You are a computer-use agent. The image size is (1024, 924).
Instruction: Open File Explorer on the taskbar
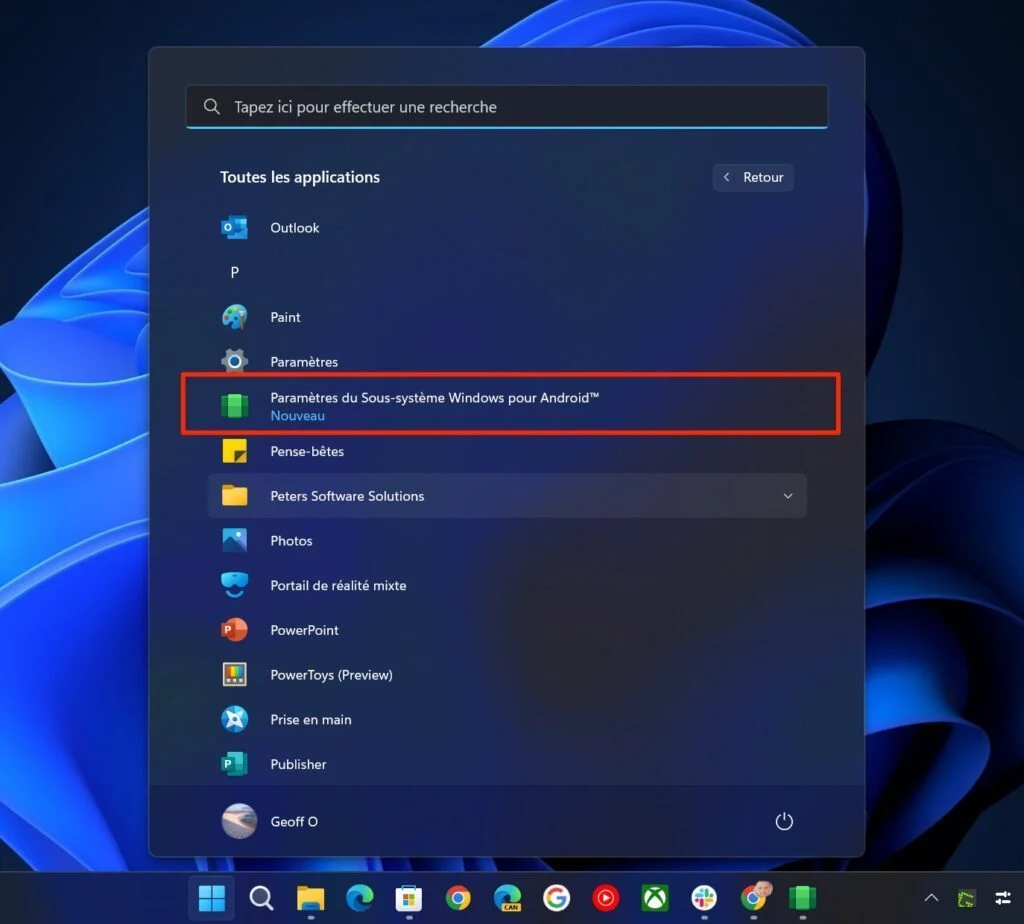click(310, 899)
